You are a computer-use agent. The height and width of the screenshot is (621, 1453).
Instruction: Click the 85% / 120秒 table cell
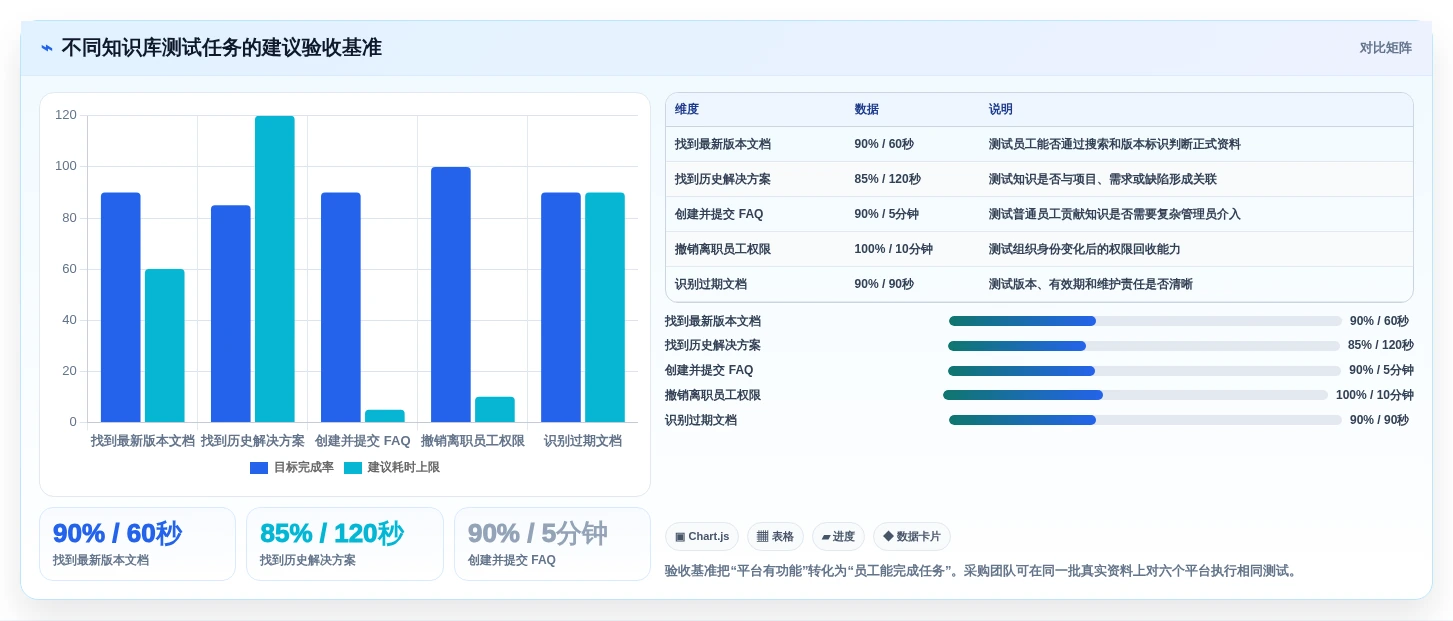(888, 179)
